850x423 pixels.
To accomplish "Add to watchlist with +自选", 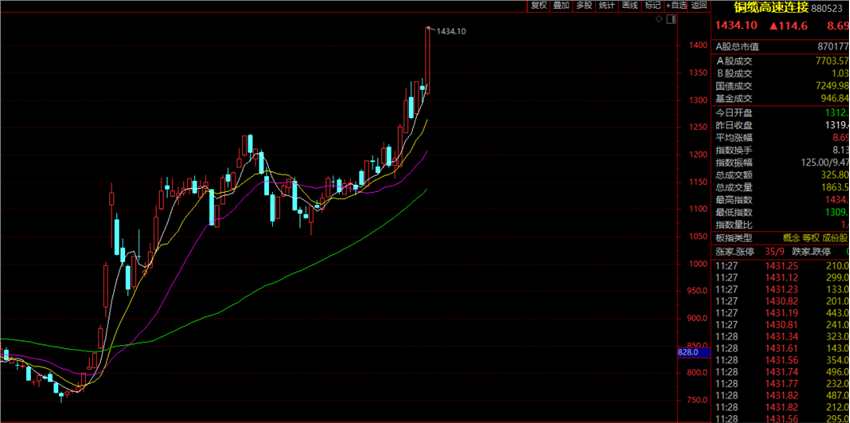I will coord(676,5).
